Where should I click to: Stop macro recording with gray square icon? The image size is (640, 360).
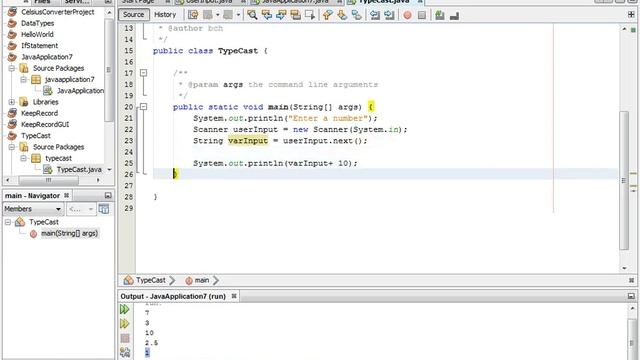(422, 15)
